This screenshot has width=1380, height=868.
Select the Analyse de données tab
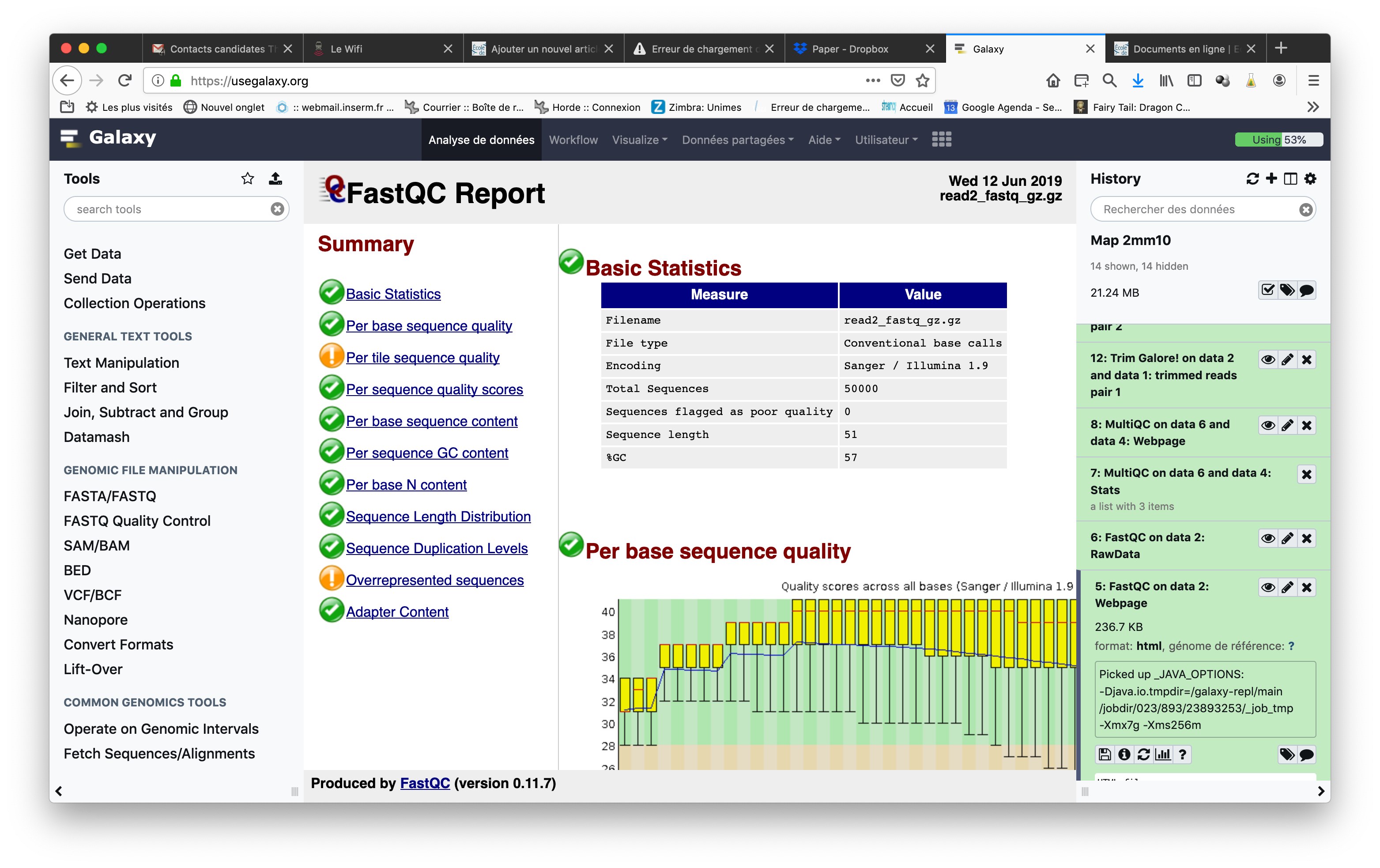[481, 140]
